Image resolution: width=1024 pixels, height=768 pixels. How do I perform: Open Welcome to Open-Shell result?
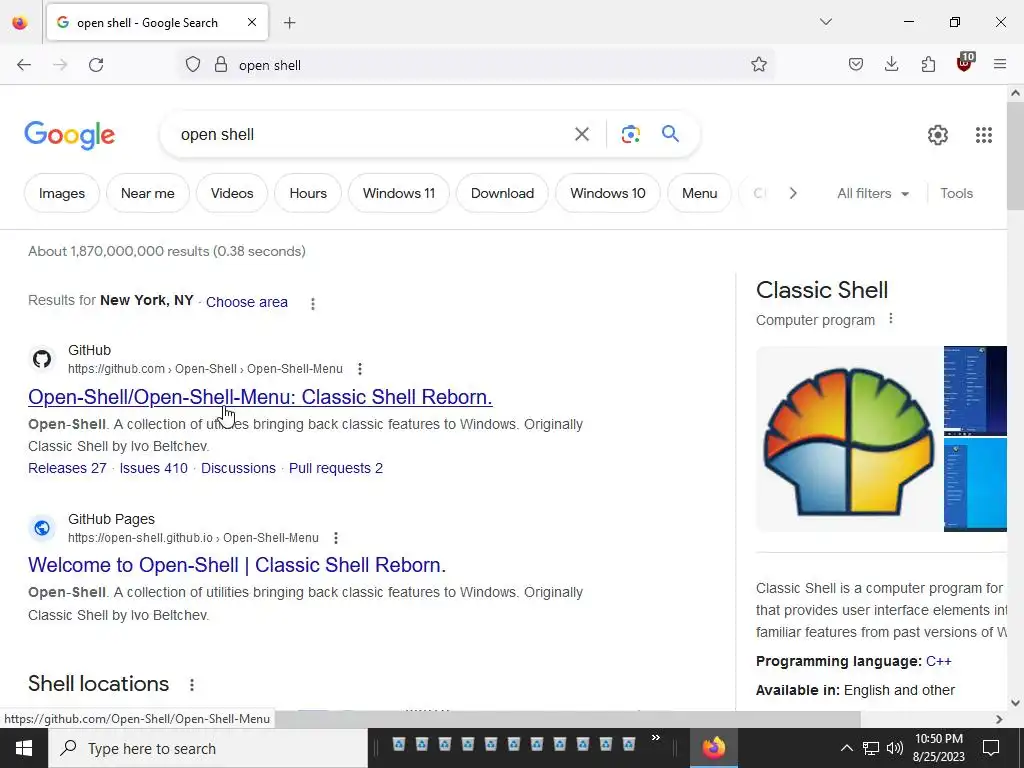pos(237,565)
